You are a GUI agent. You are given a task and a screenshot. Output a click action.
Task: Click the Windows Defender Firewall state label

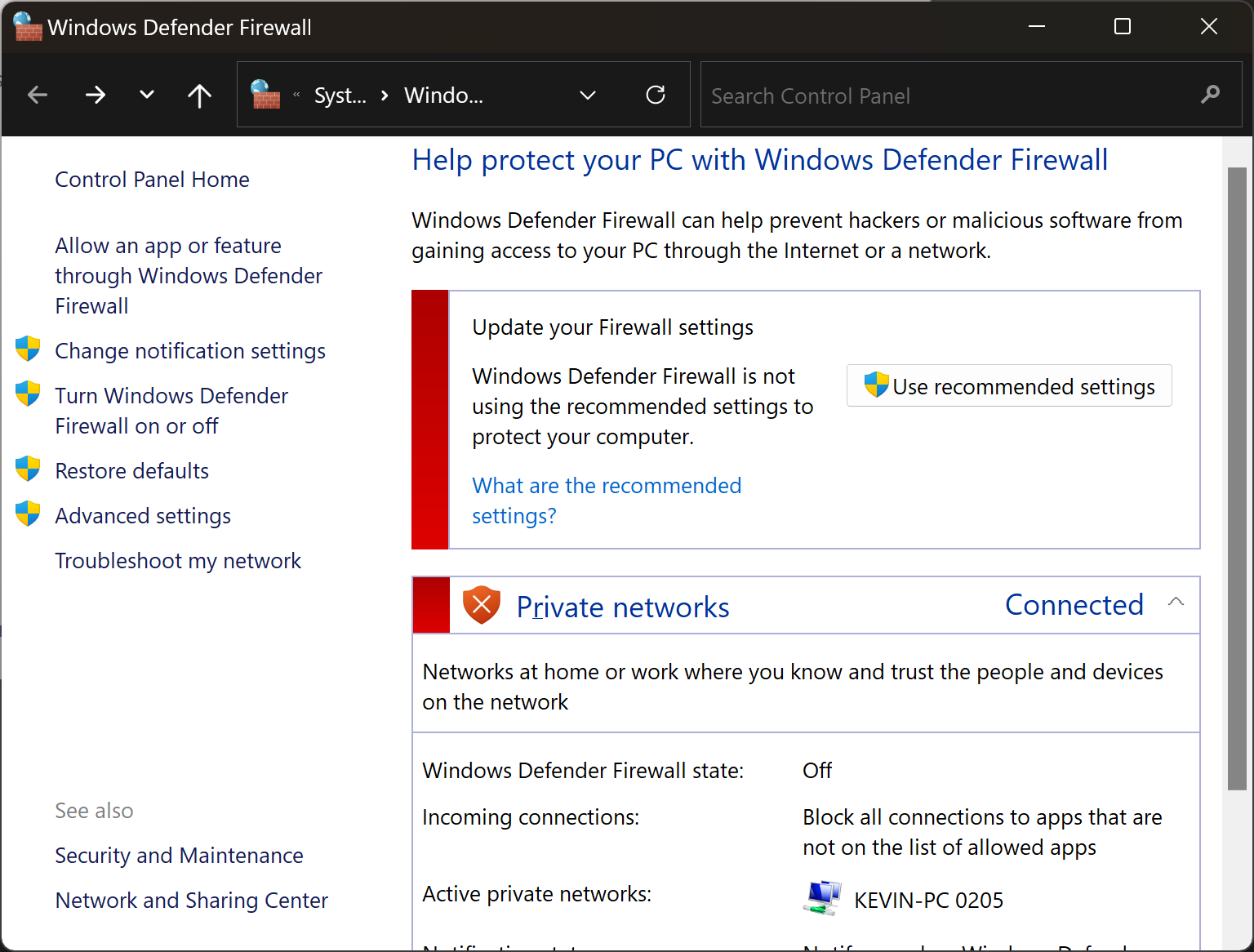(583, 771)
